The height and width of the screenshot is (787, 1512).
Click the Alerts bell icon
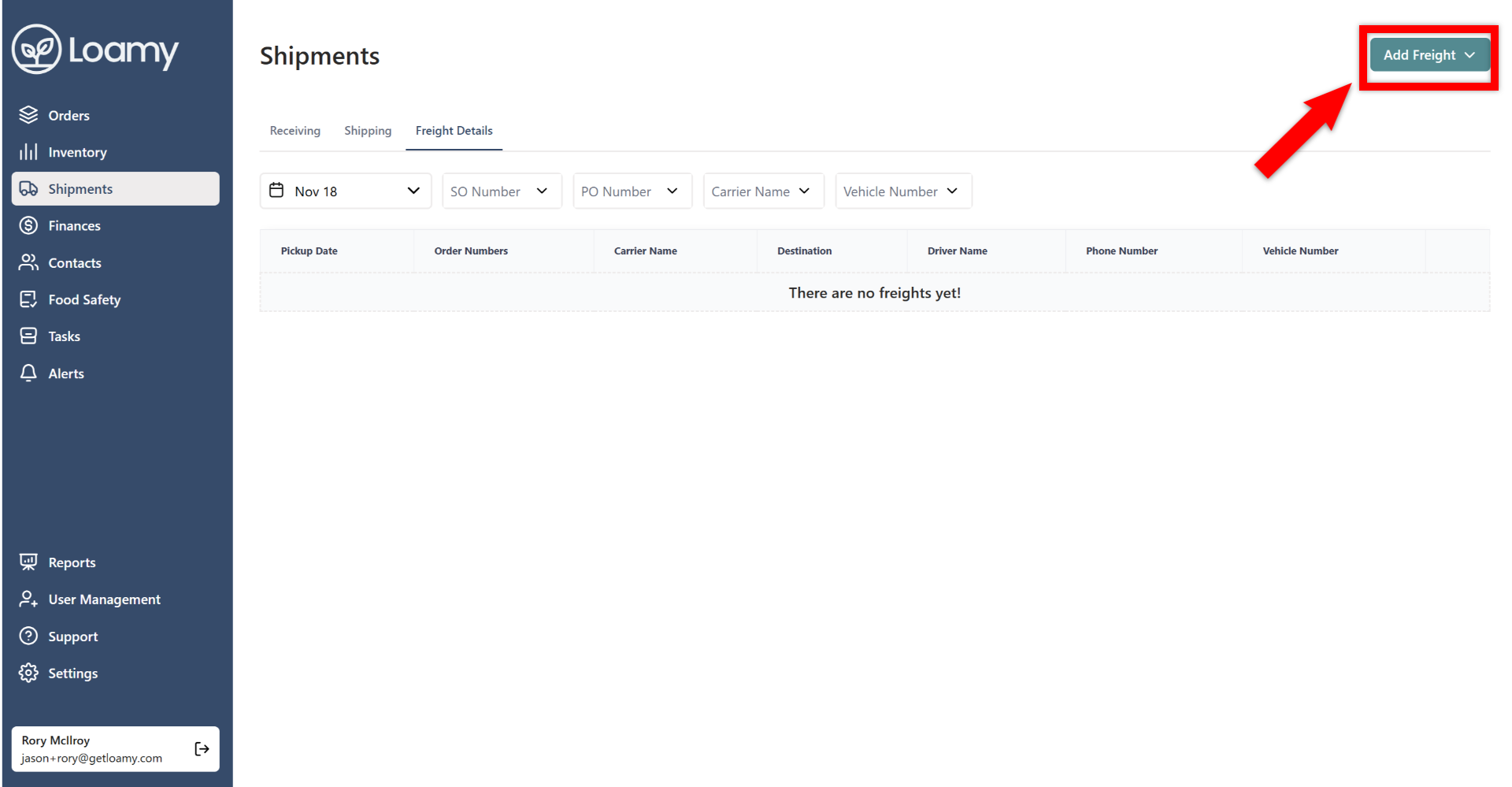(28, 373)
